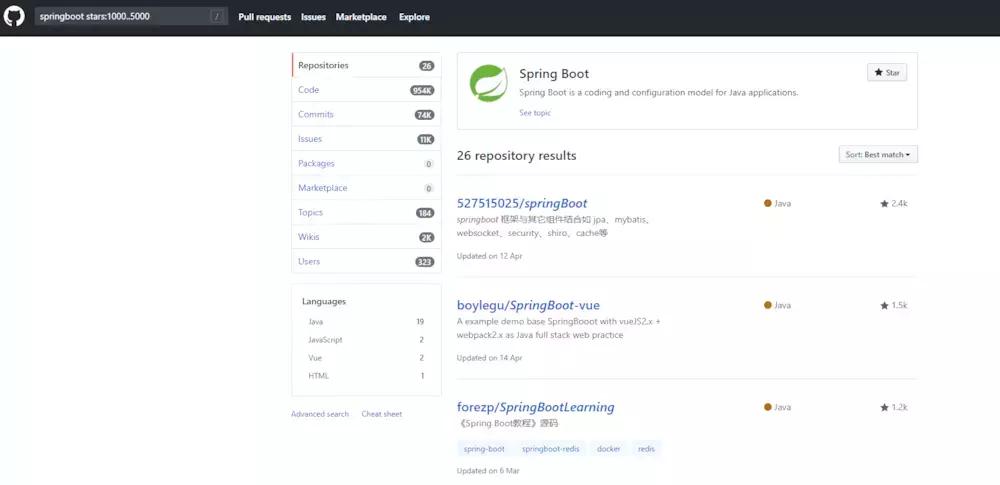1000x485 pixels.
Task: Click the Spring Boot leaf logo
Action: [x=489, y=84]
